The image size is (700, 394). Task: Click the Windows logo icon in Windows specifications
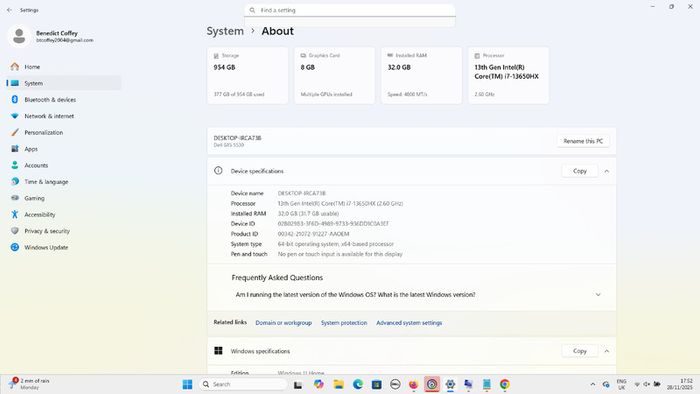coord(218,351)
